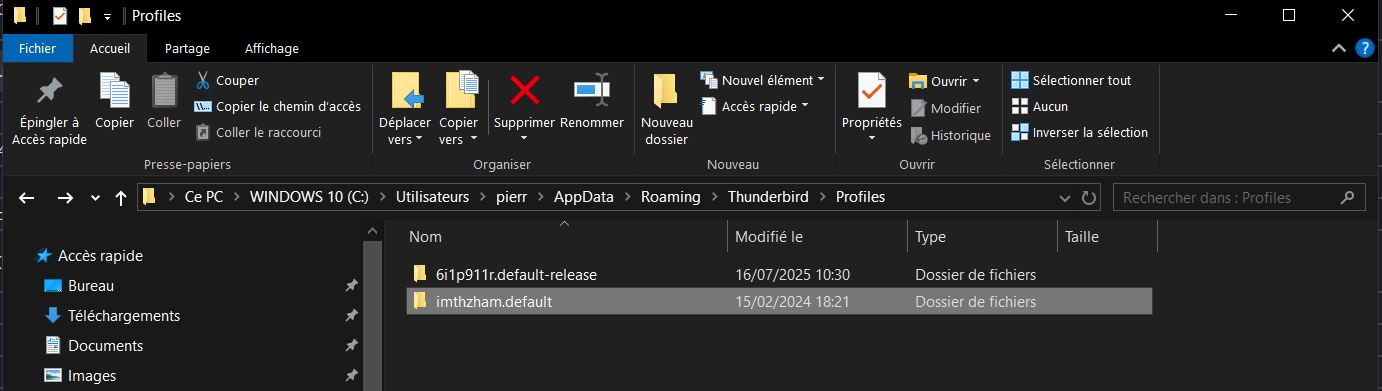Create a new folder with Nouveau dossier
Image resolution: width=1382 pixels, height=391 pixels.
pyautogui.click(x=666, y=110)
